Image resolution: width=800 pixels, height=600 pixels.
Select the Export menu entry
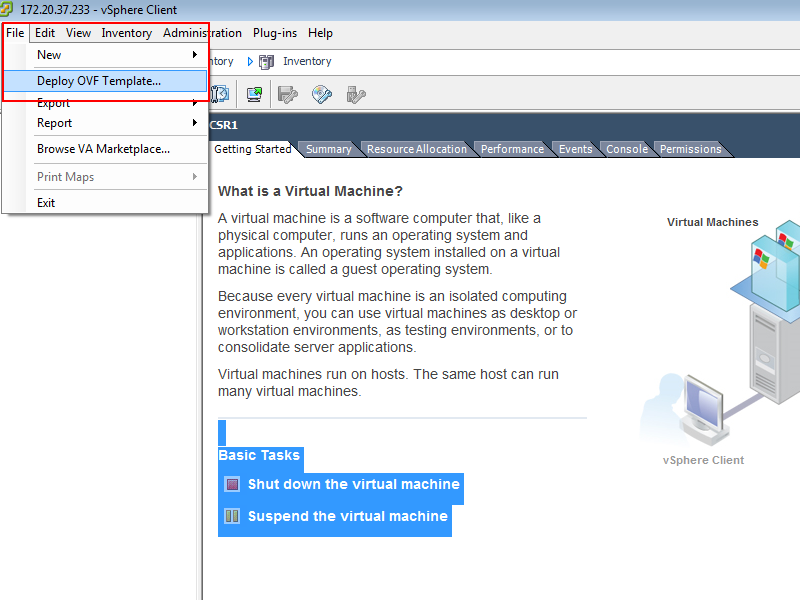pos(105,103)
